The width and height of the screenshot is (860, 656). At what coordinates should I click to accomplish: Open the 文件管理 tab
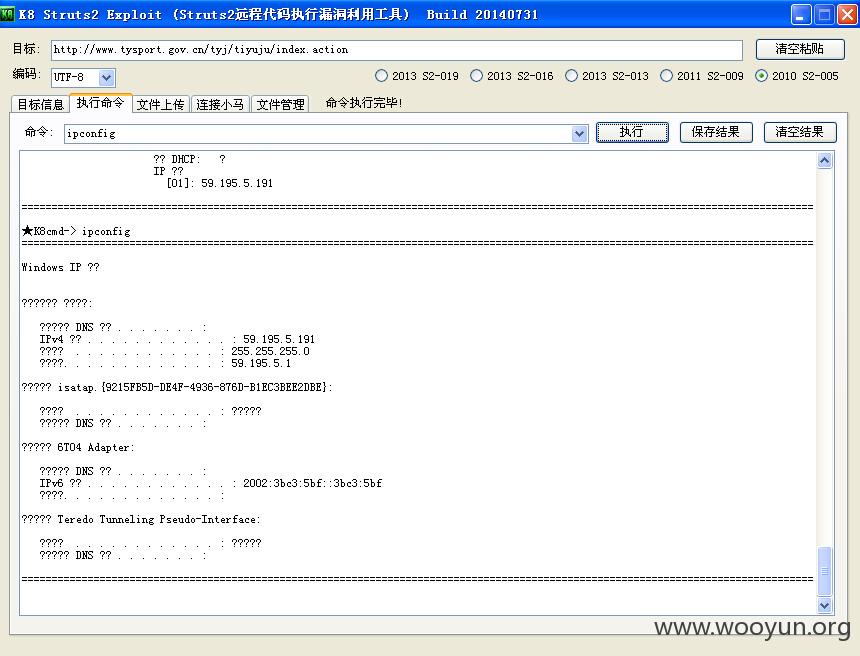point(280,104)
